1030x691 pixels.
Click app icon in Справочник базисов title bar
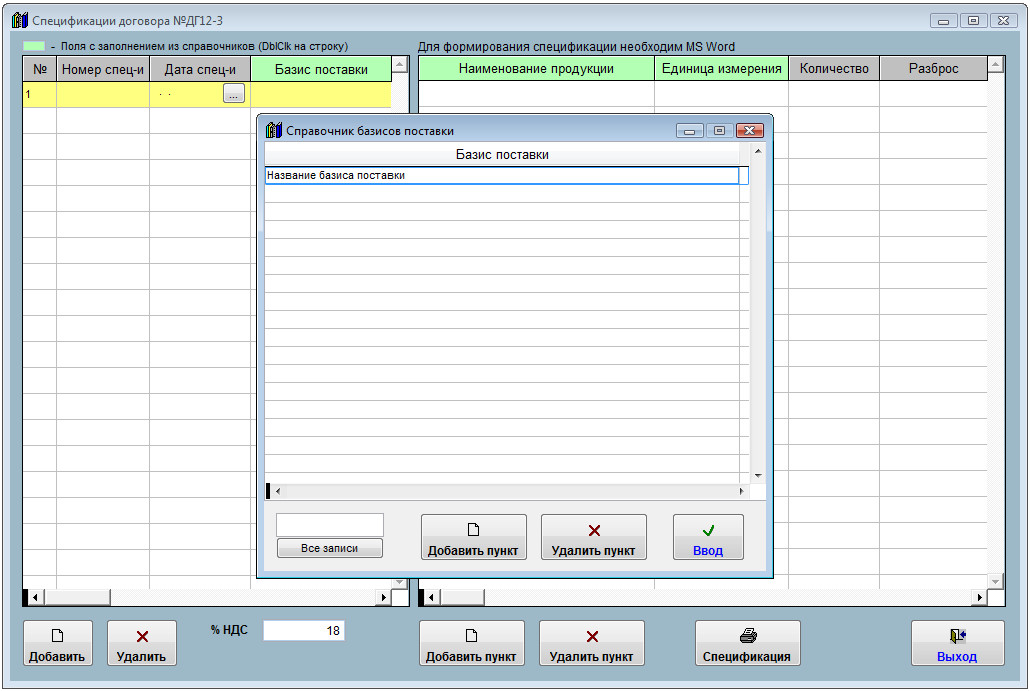click(x=274, y=130)
